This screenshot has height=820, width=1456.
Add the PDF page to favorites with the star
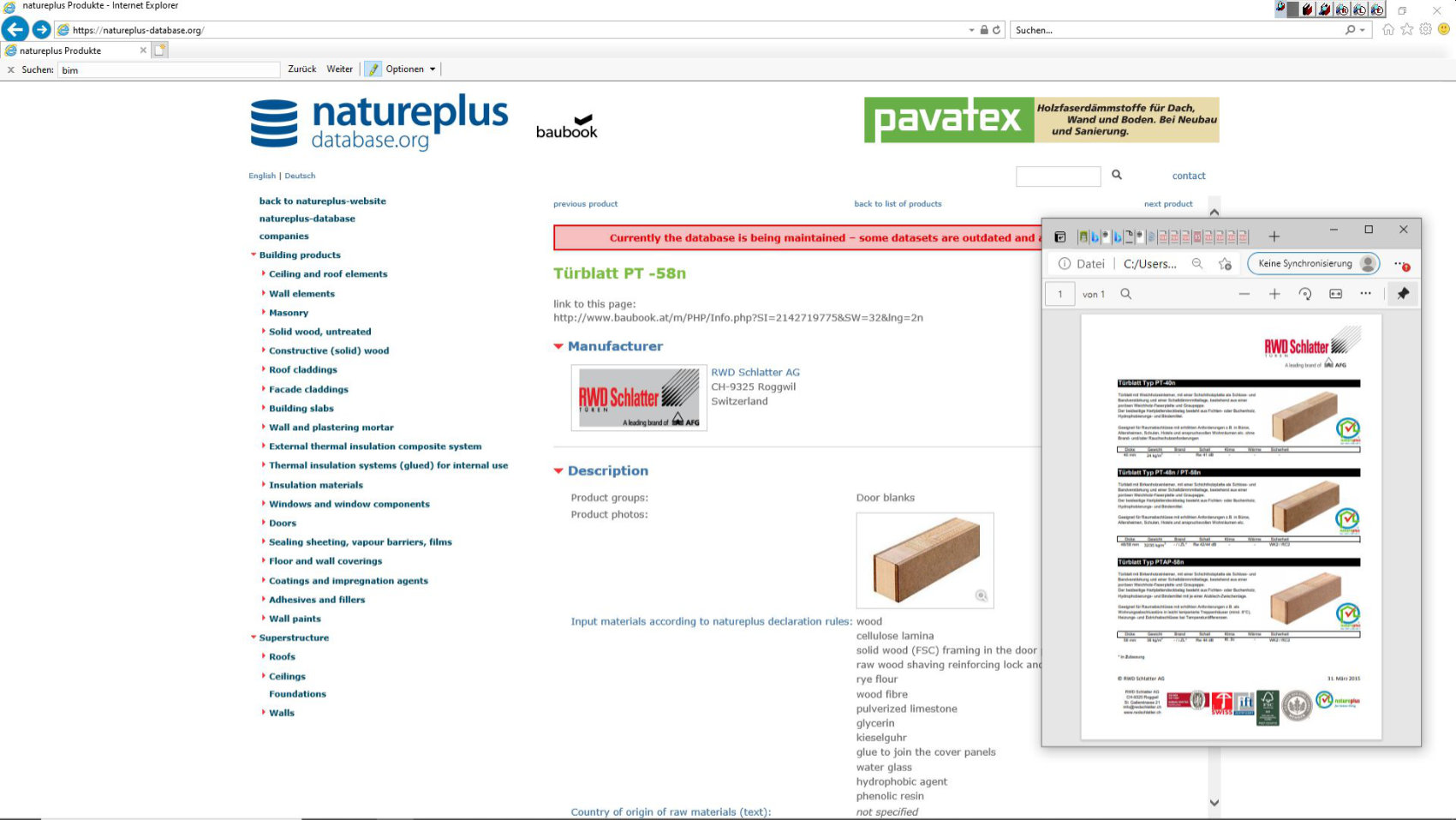click(x=1224, y=263)
